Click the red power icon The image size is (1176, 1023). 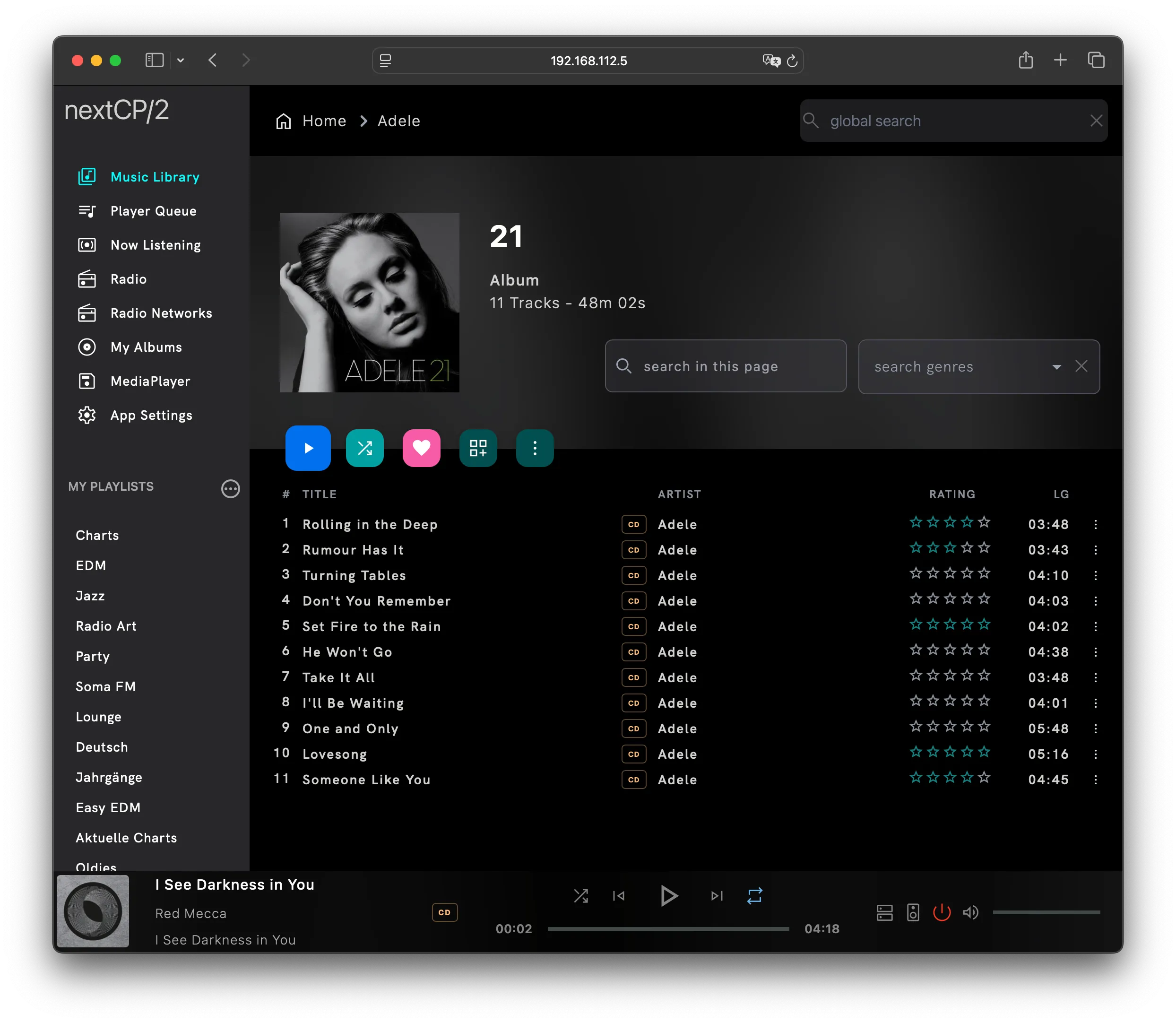tap(942, 912)
